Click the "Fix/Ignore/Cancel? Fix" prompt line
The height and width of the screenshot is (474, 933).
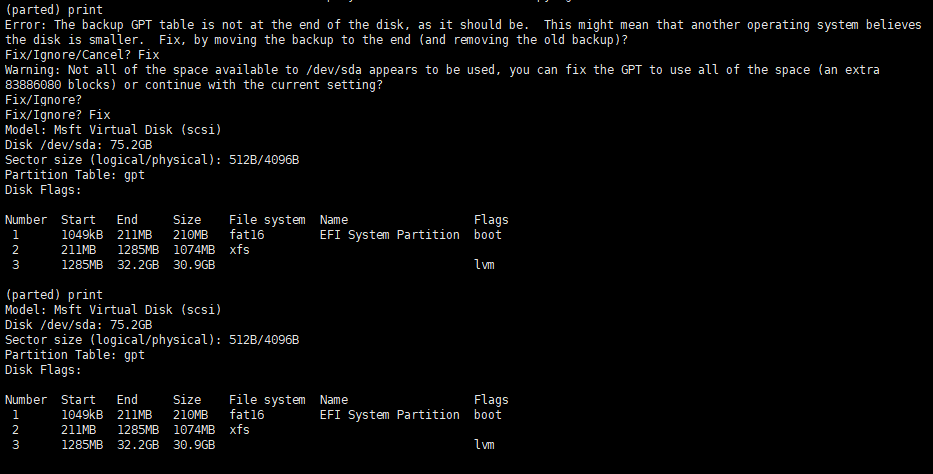tap(82, 55)
